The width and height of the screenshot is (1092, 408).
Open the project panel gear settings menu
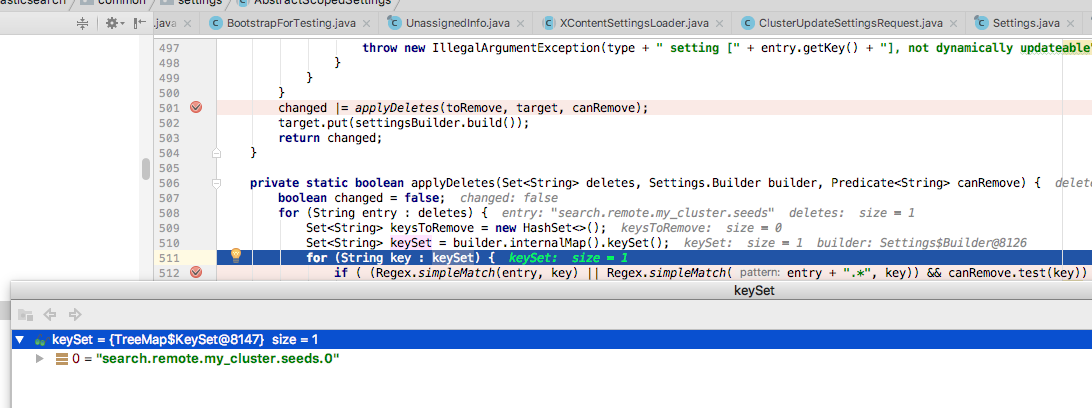(x=113, y=24)
